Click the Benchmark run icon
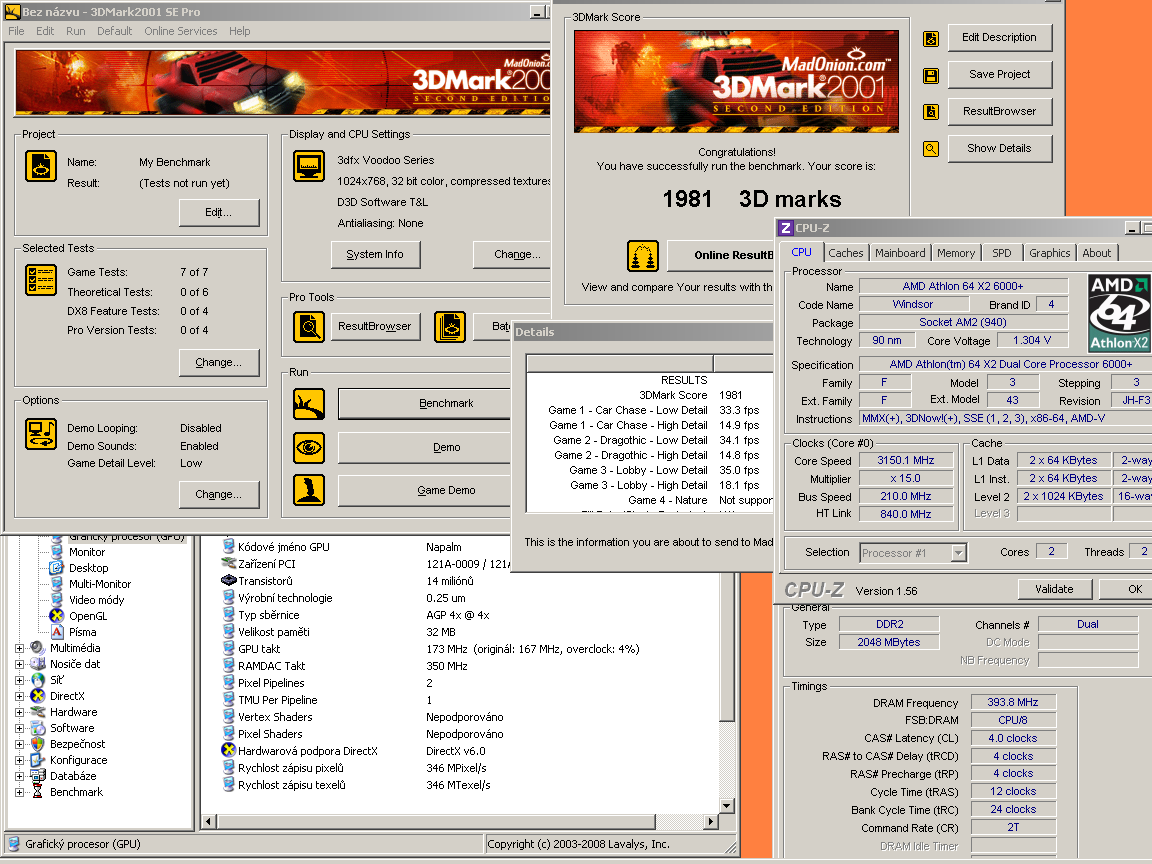This screenshot has width=1152, height=864. coord(309,404)
